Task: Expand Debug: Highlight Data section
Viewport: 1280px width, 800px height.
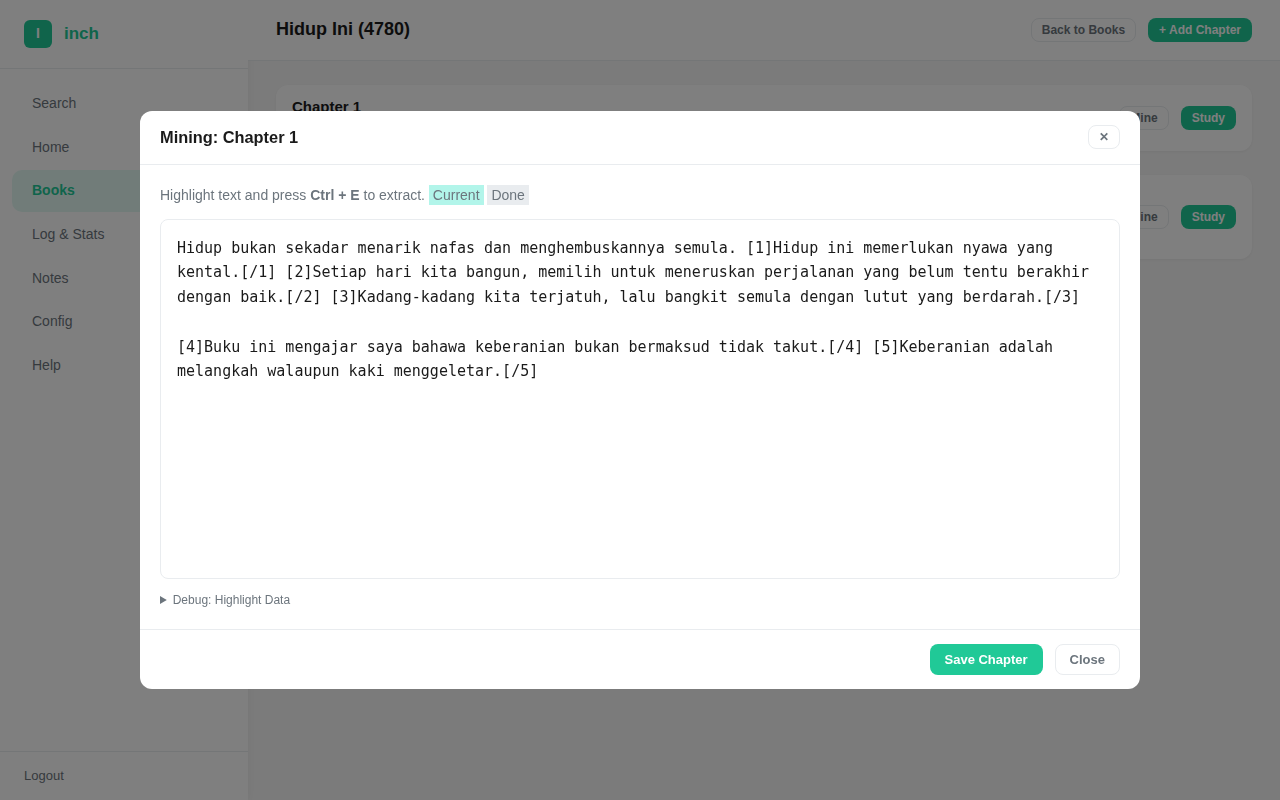Action: [225, 600]
